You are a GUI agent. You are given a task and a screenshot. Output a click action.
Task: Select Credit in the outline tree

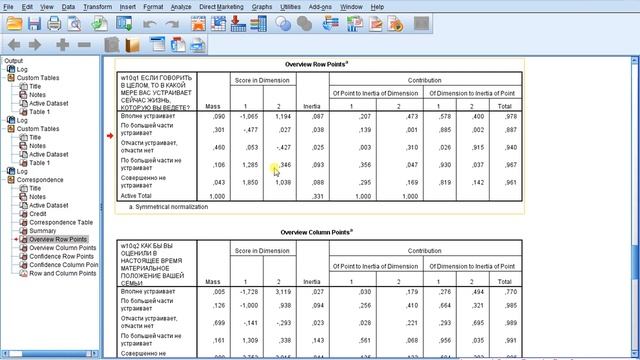[38, 214]
